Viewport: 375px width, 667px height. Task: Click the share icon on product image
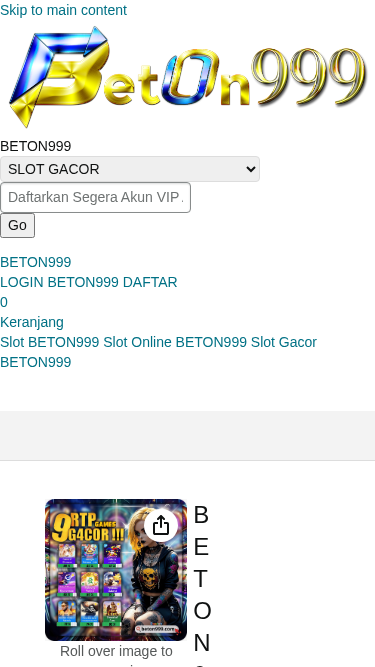pos(161,525)
